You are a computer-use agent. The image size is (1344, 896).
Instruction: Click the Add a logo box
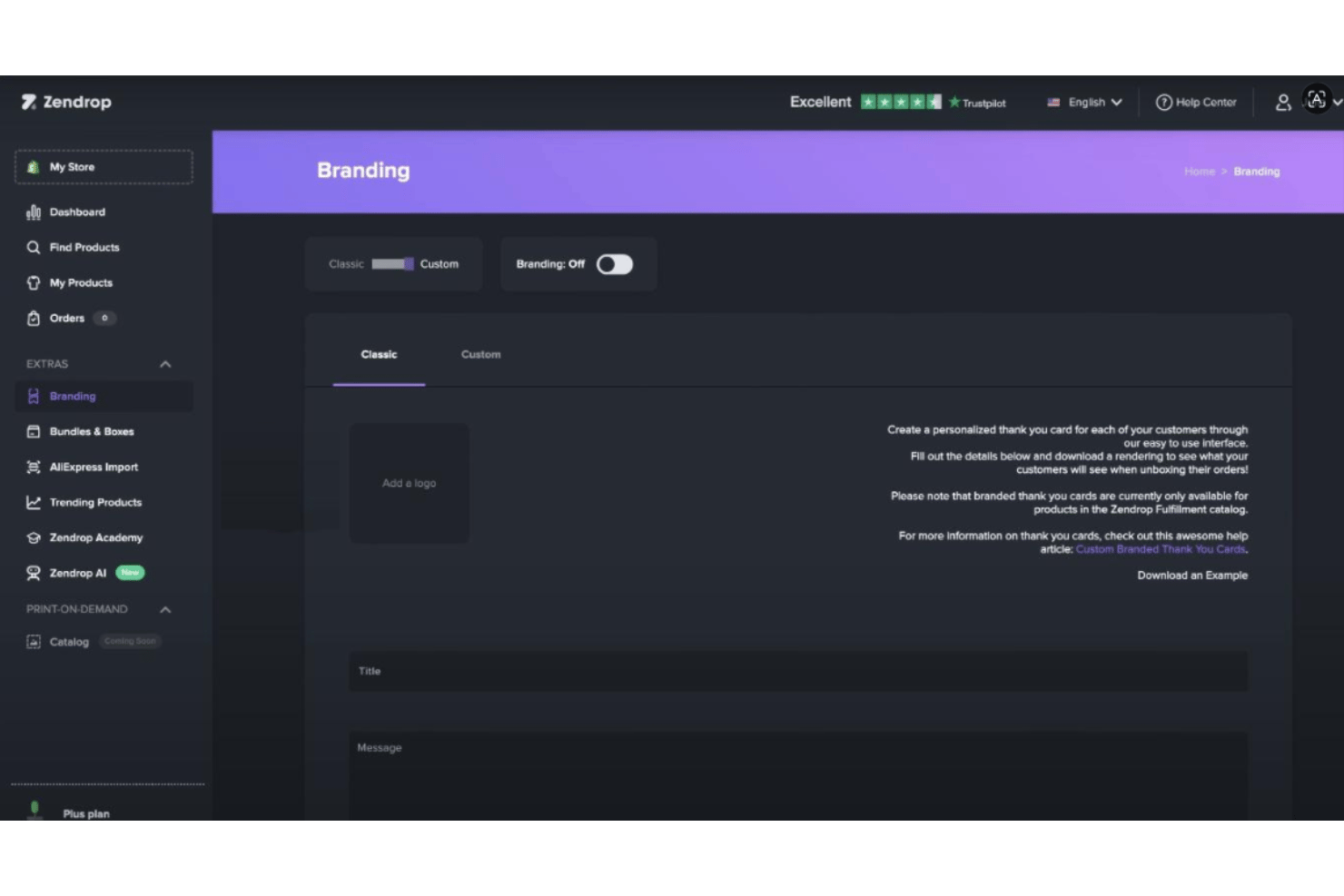click(410, 483)
